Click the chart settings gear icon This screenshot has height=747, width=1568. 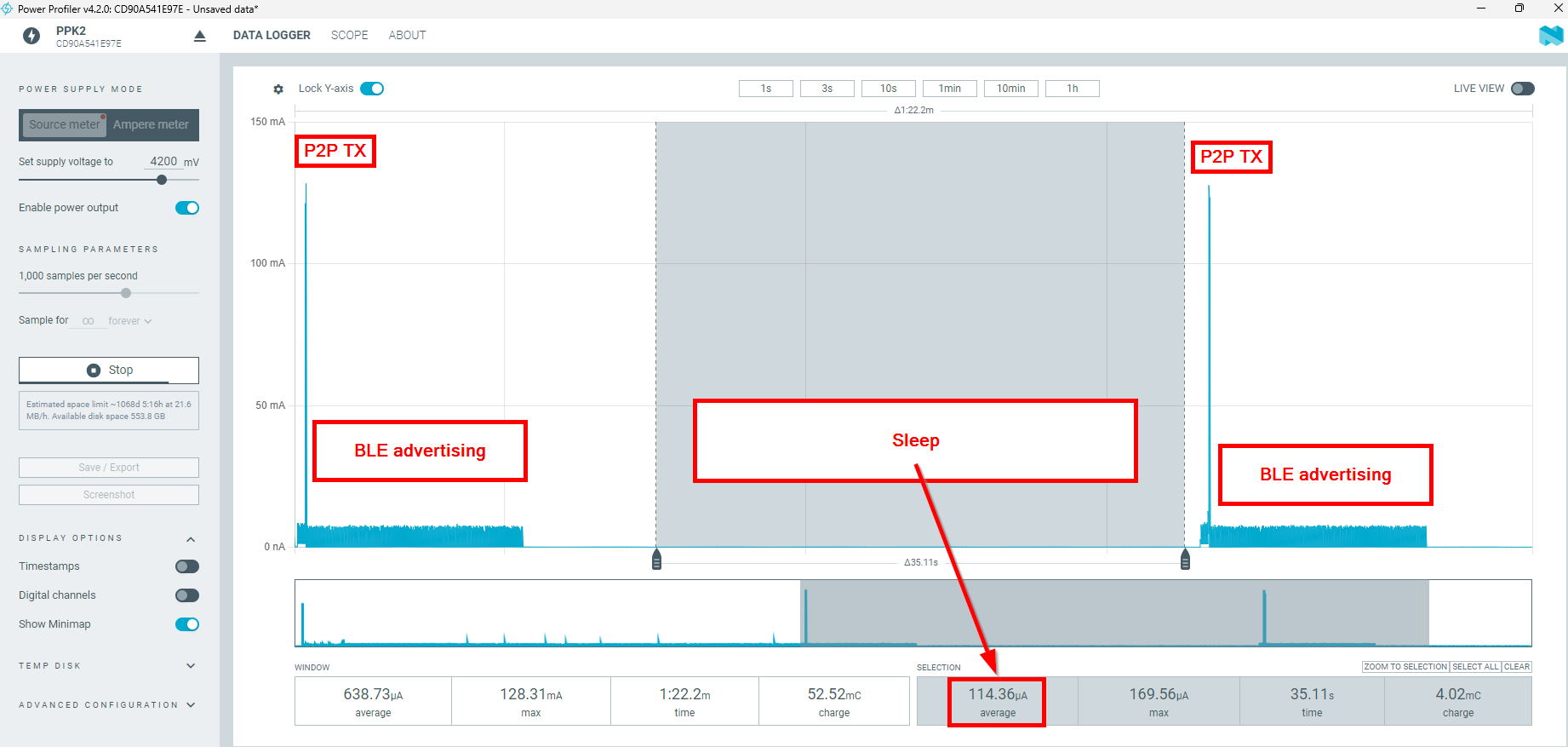(278, 89)
